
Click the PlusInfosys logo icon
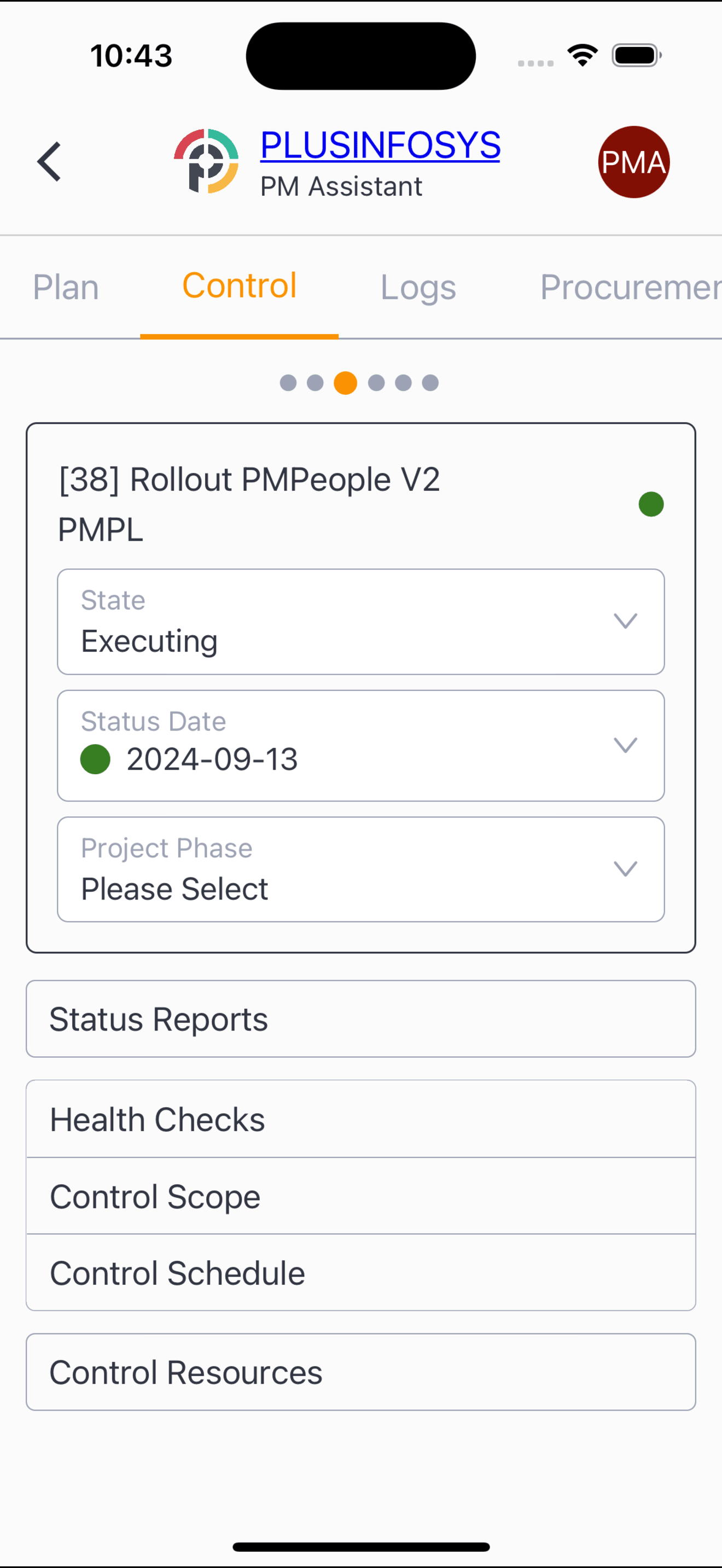206,161
